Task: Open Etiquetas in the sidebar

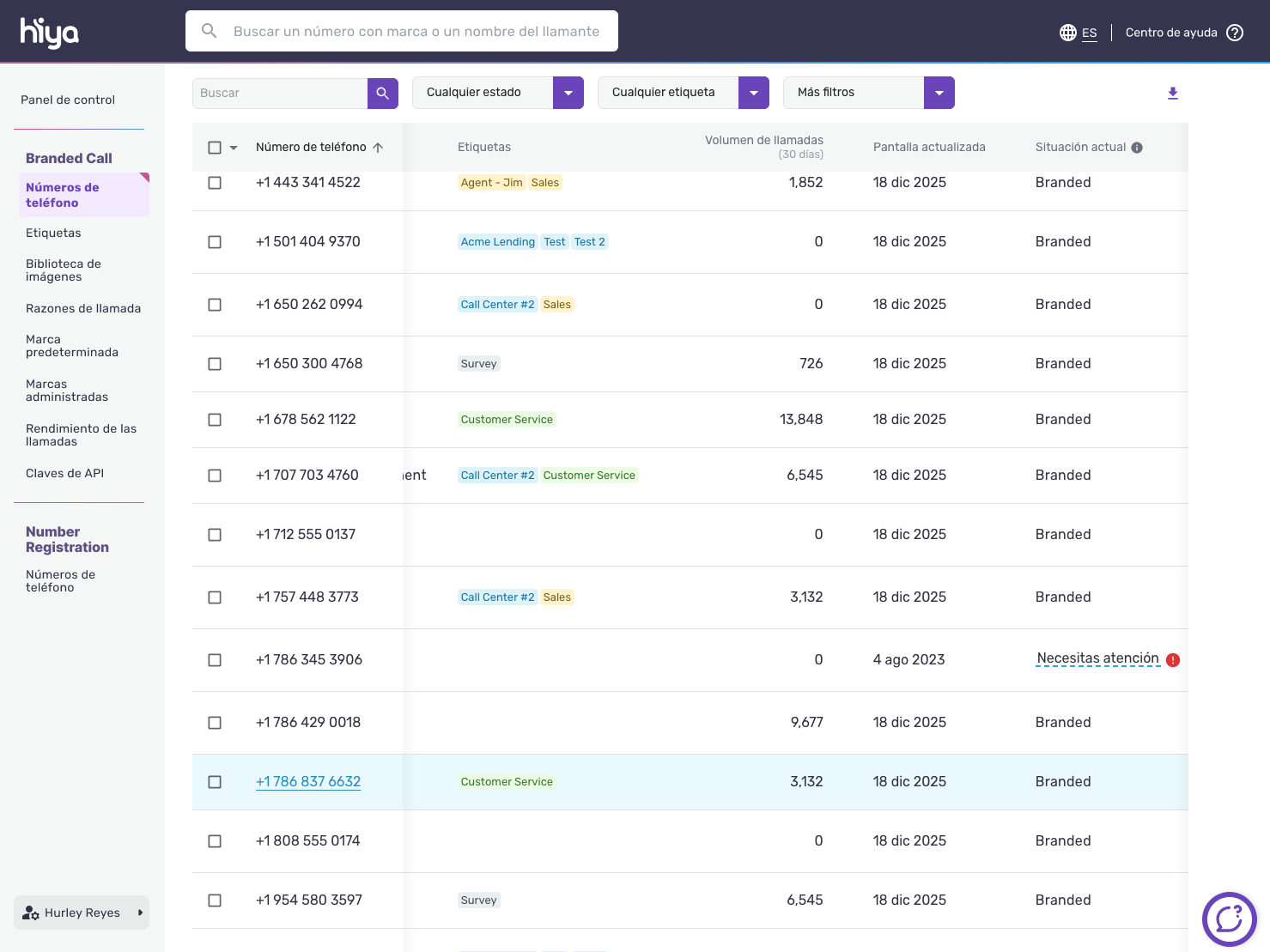Action: [53, 233]
